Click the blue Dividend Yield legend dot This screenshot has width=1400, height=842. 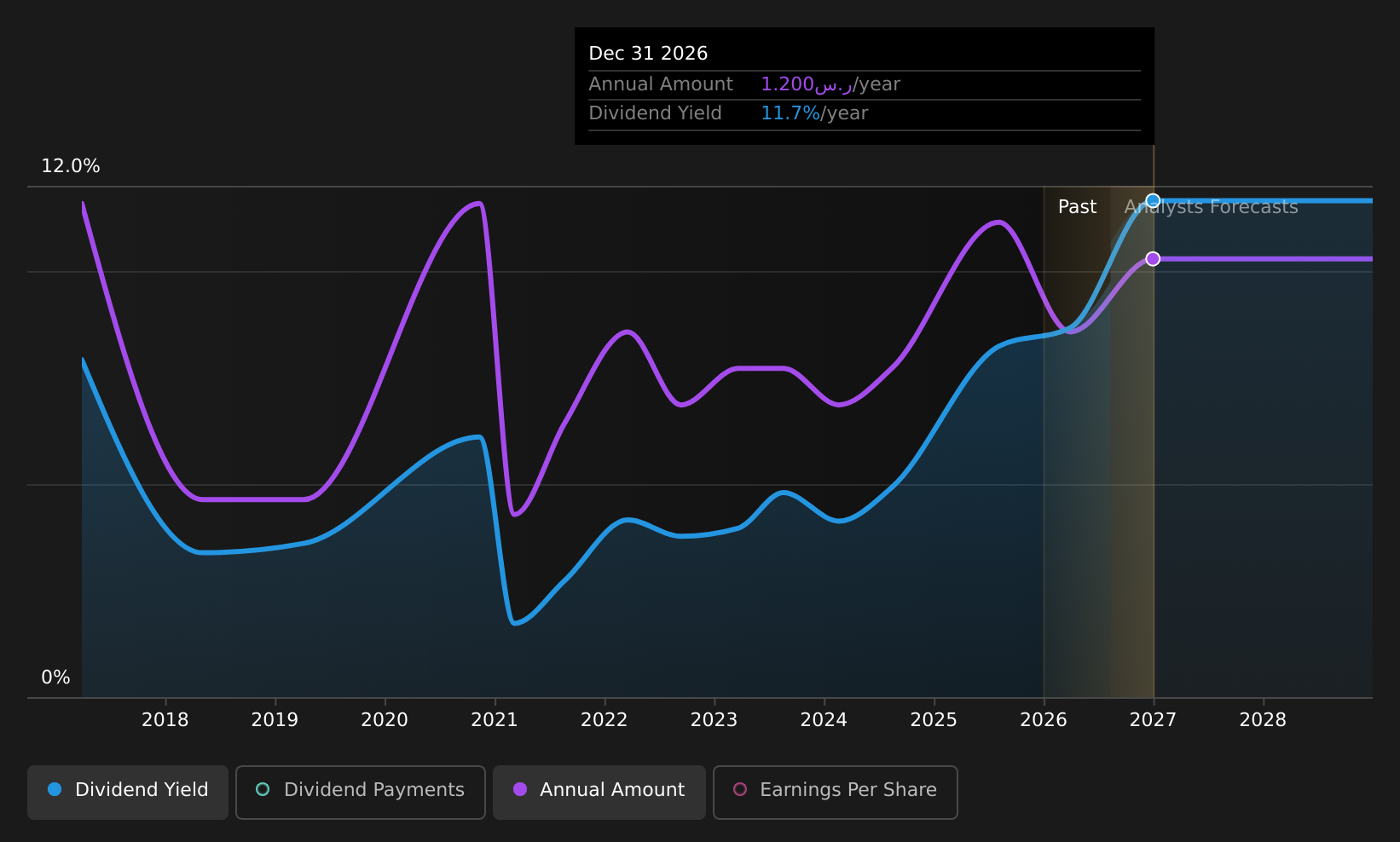coord(55,789)
